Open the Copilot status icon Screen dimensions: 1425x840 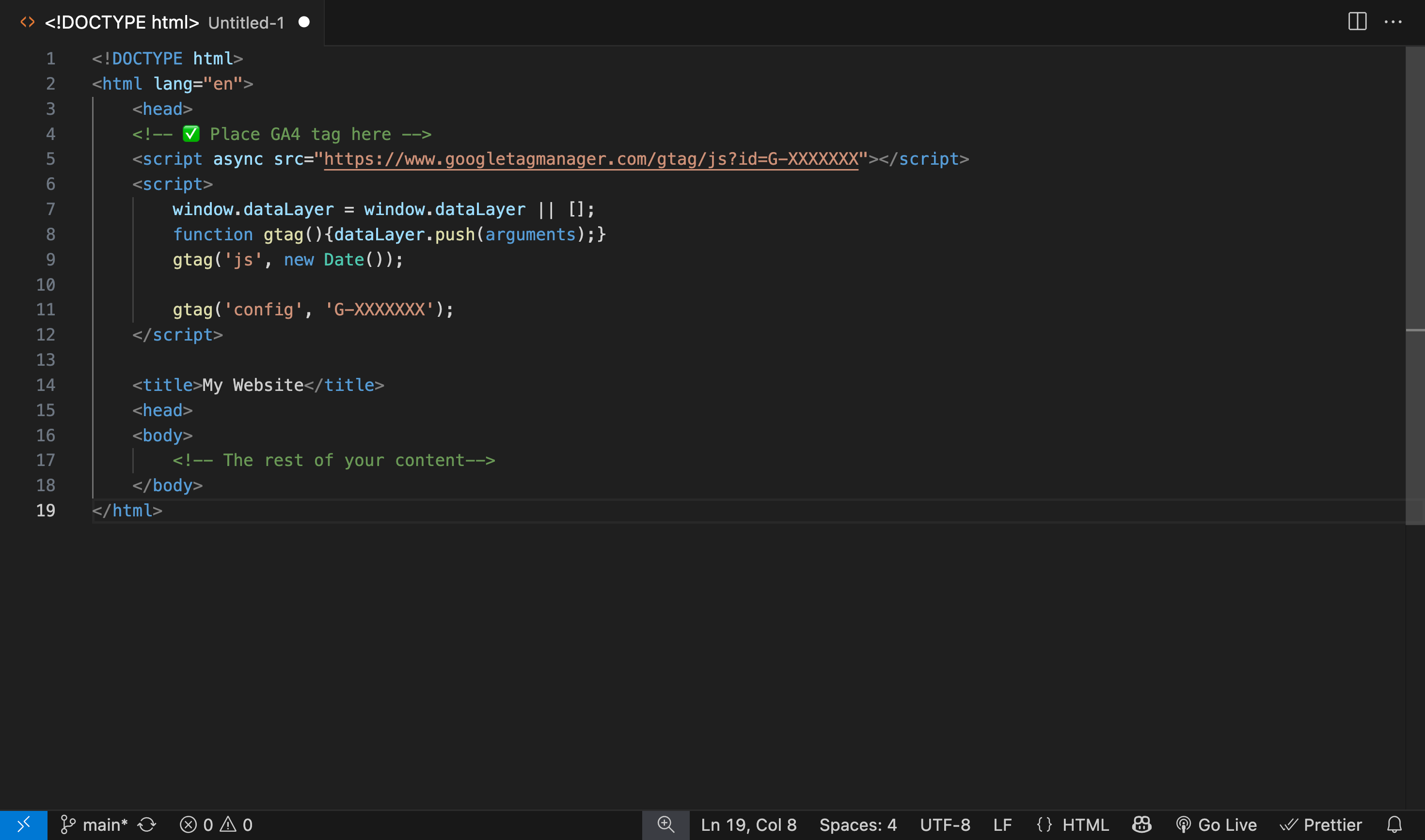tap(1141, 824)
